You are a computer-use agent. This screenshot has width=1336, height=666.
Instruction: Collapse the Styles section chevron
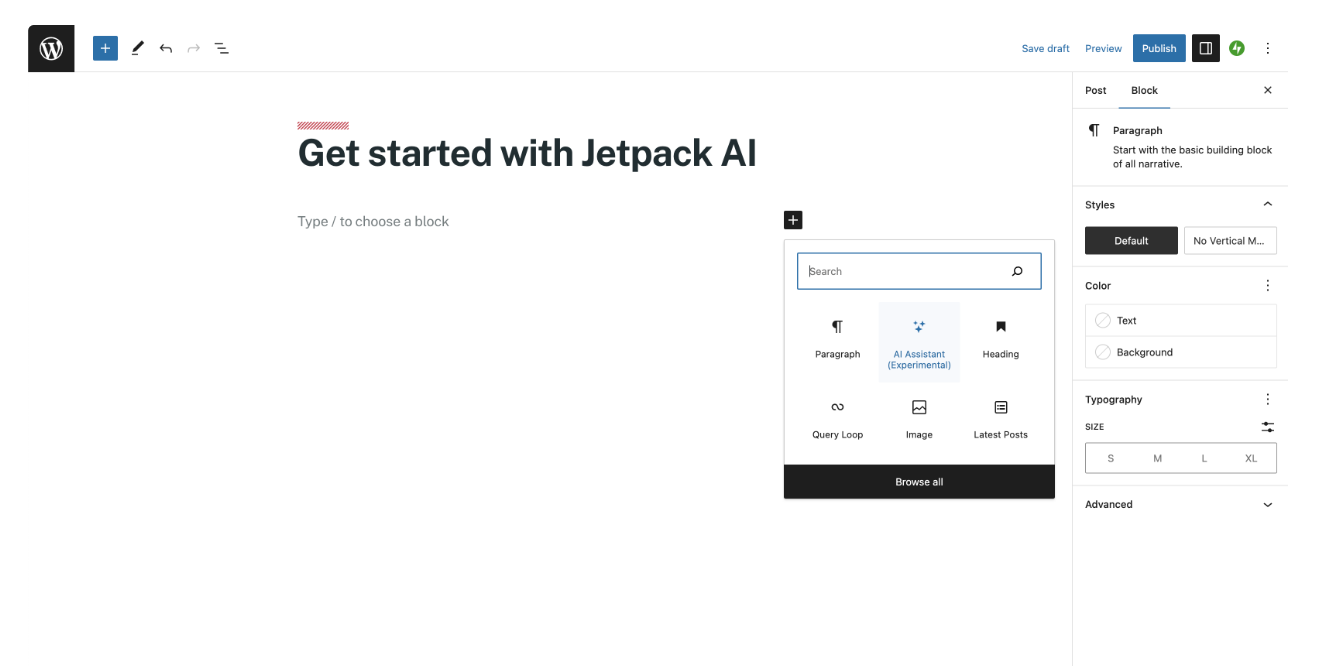pyautogui.click(x=1268, y=204)
